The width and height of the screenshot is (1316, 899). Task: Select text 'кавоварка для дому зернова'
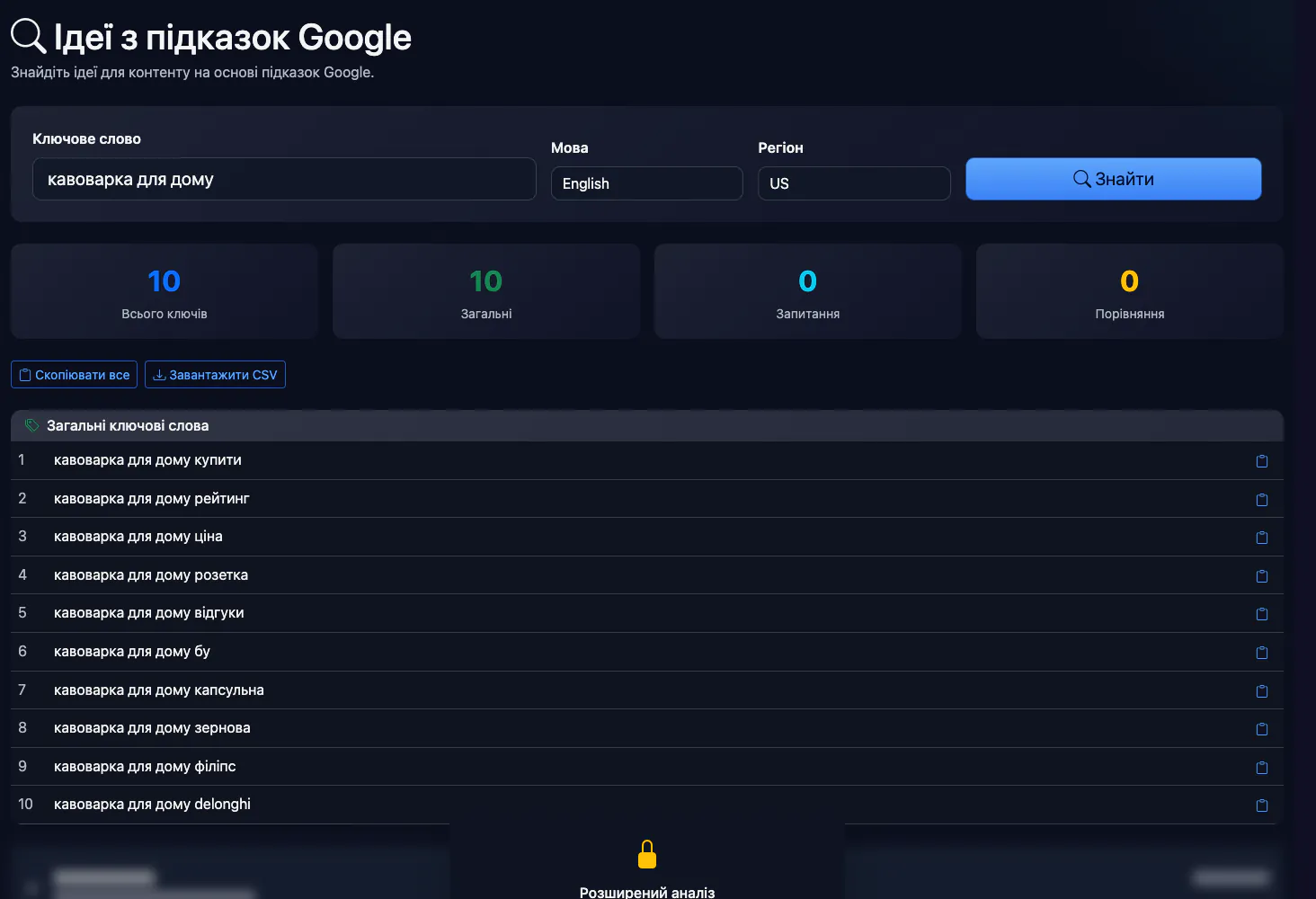(x=152, y=728)
